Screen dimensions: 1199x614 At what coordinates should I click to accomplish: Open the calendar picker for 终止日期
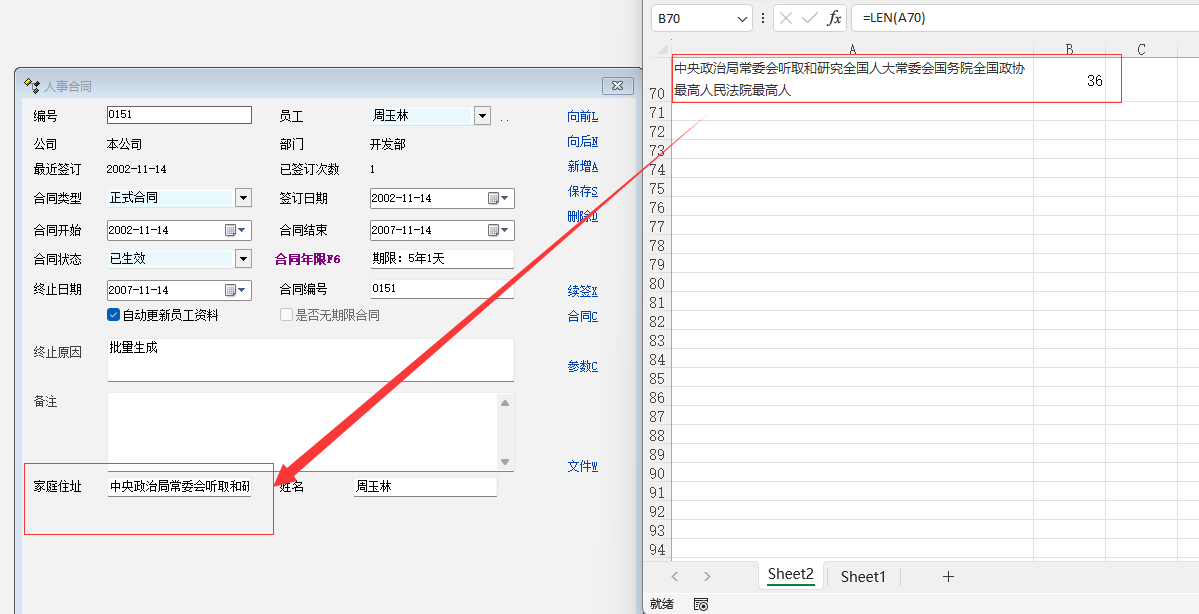tap(235, 291)
